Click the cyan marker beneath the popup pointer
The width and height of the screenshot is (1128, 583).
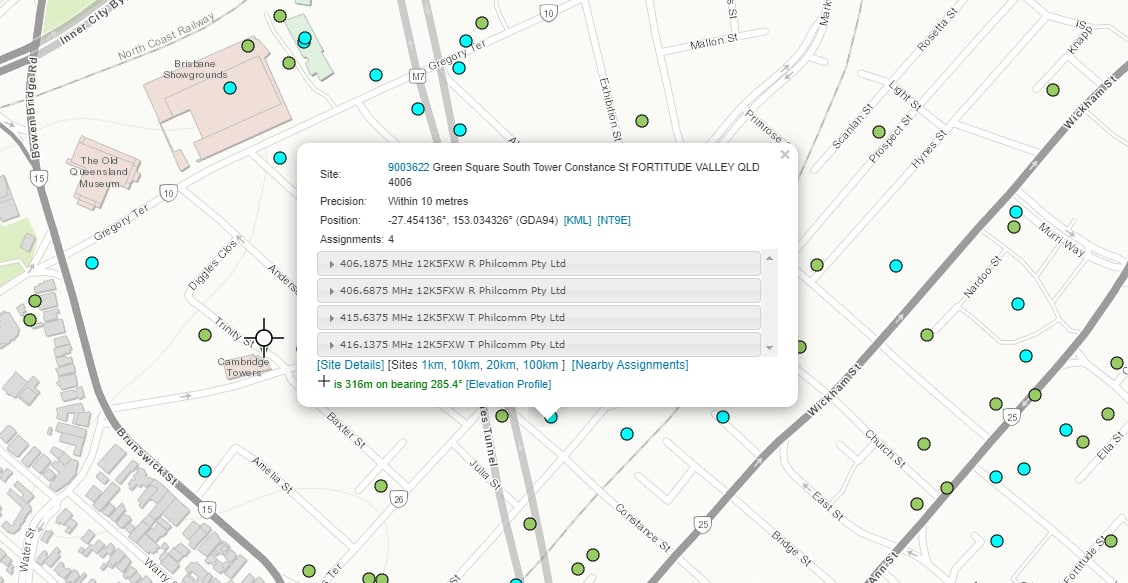click(551, 417)
